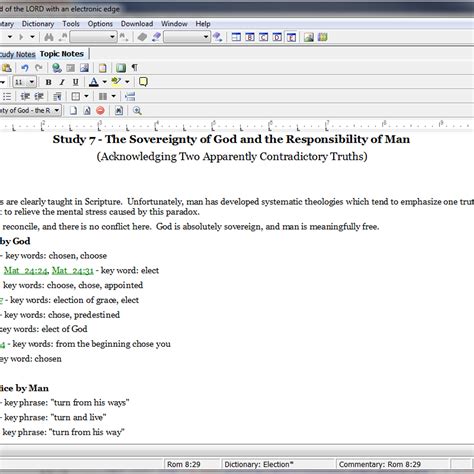Viewport: 474px width, 474px height.
Task: Undo the last edit
Action: click(25, 68)
